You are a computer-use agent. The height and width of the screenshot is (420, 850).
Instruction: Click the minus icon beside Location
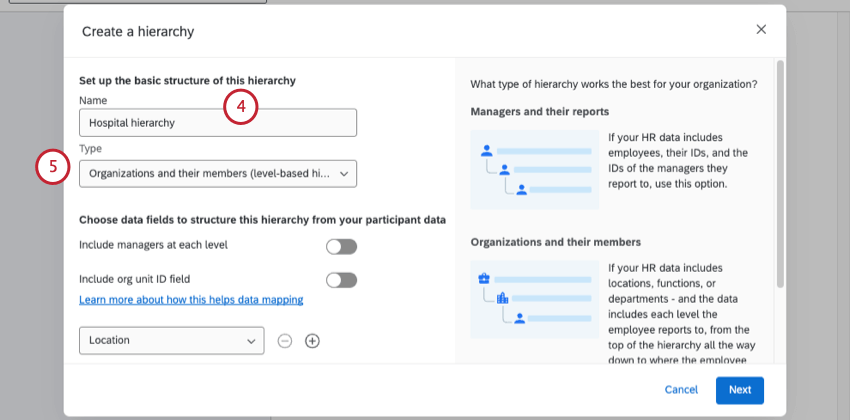tap(285, 341)
